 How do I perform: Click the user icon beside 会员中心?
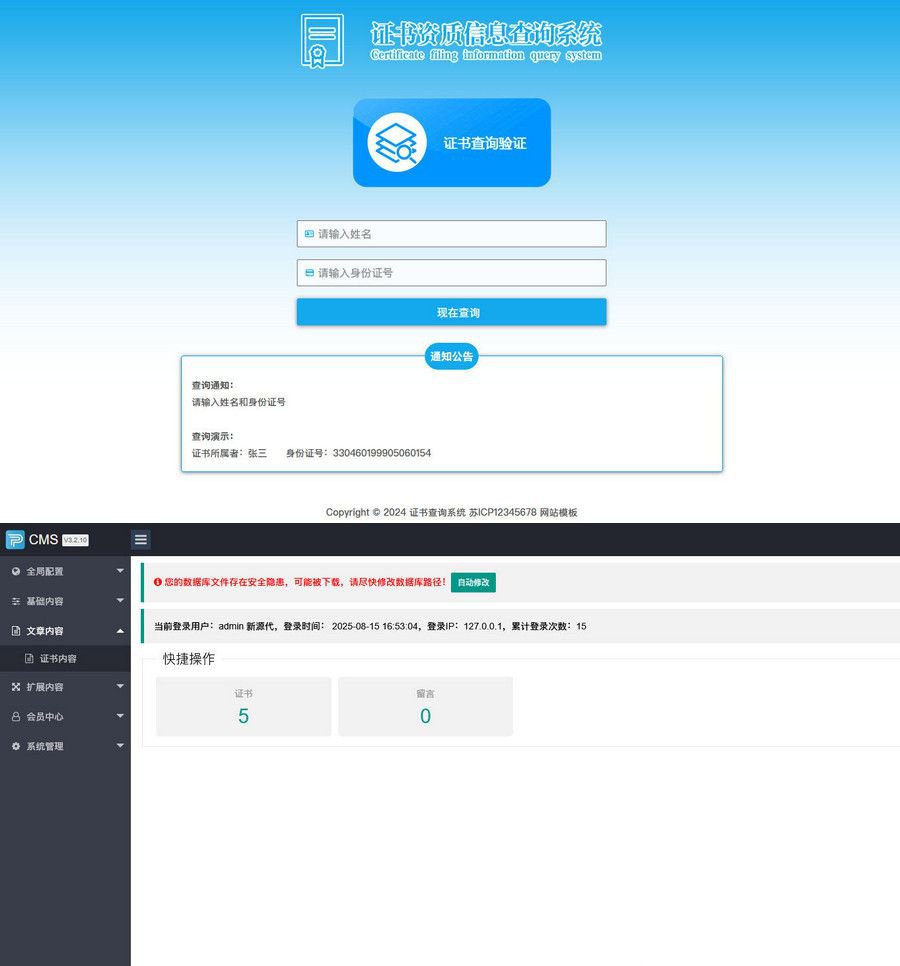(x=16, y=717)
